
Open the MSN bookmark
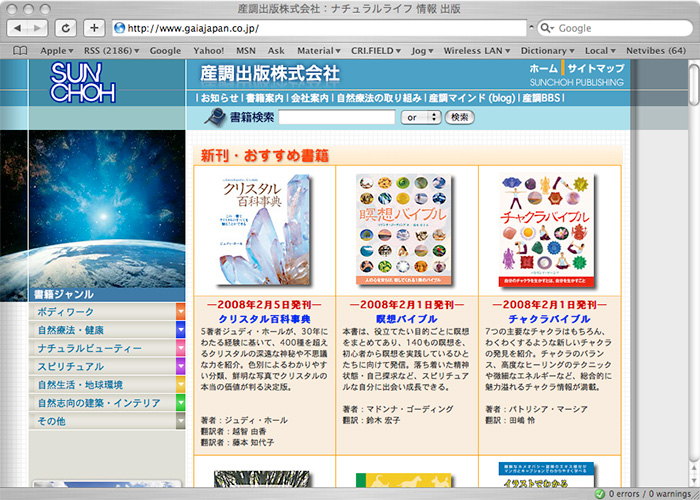246,51
